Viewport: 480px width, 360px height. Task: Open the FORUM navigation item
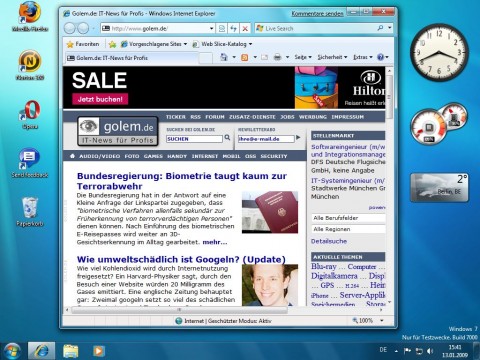[215, 117]
